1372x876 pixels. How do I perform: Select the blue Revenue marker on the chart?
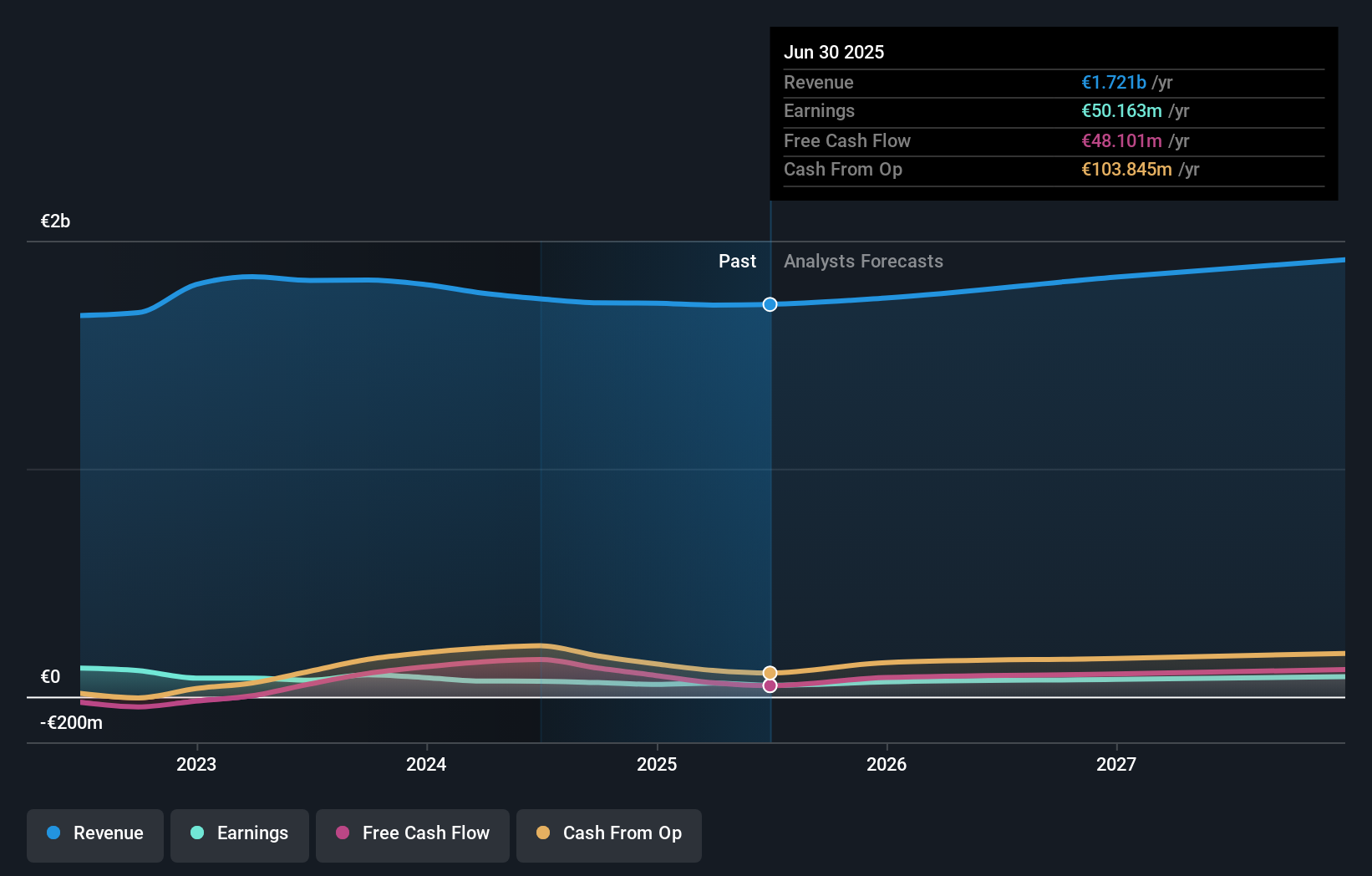pos(770,304)
